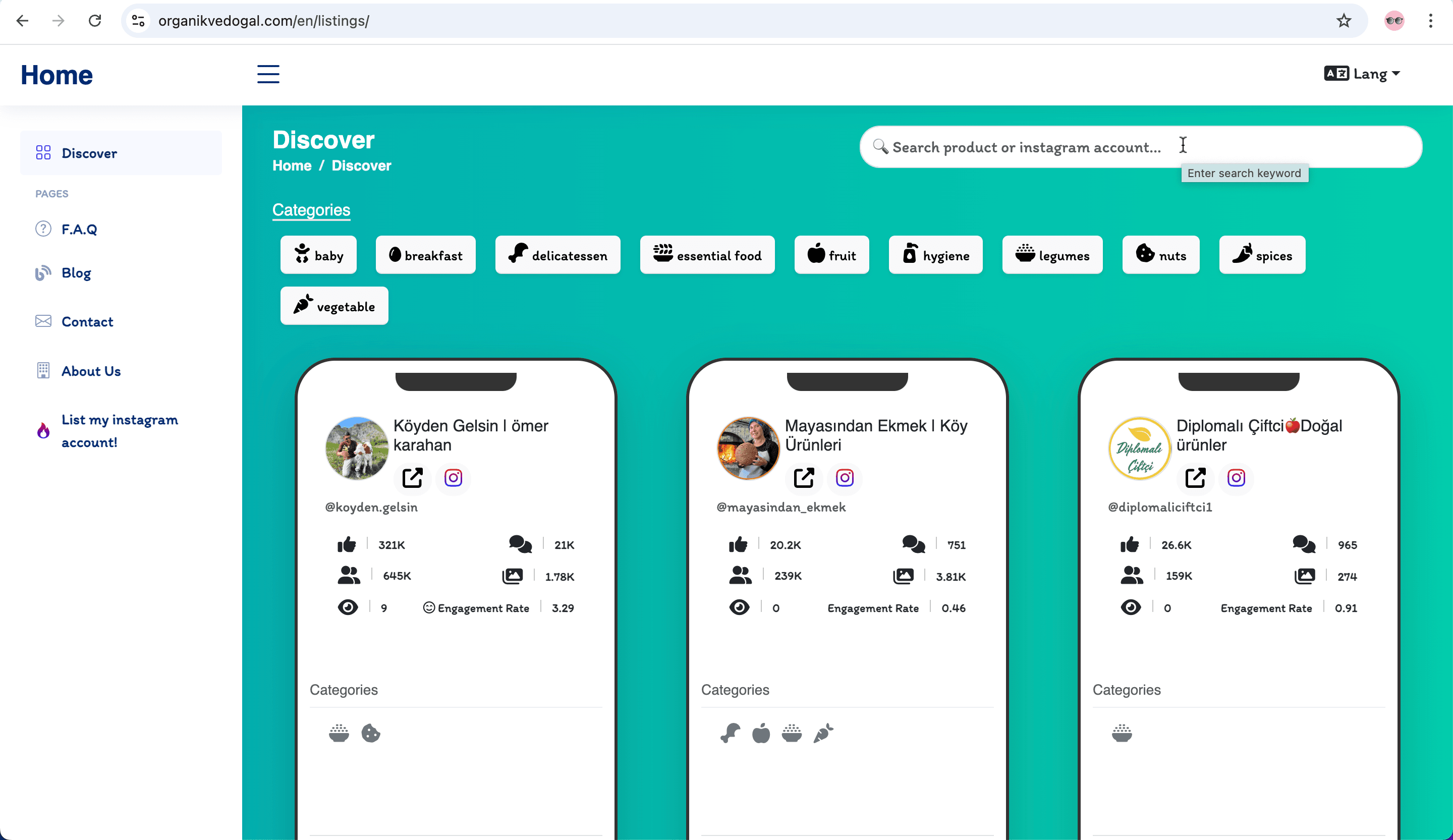Image resolution: width=1453 pixels, height=840 pixels.
Task: Open external link icon for Köyden Gelsin
Action: click(412, 477)
